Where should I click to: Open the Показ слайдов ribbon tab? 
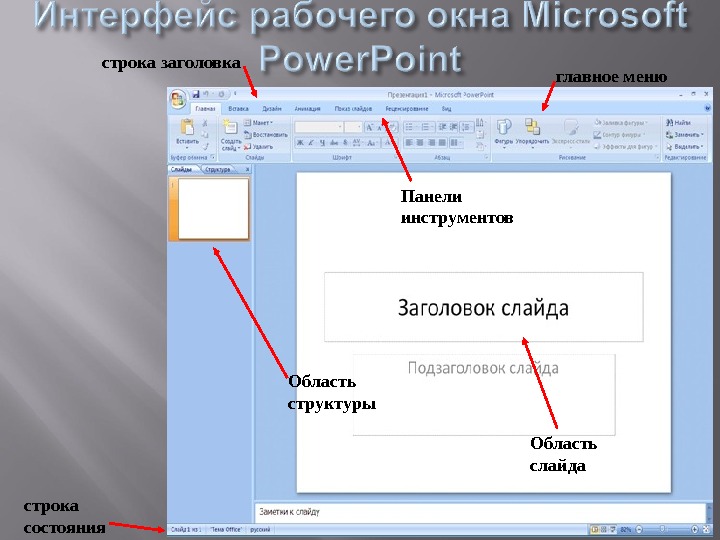pos(353,109)
